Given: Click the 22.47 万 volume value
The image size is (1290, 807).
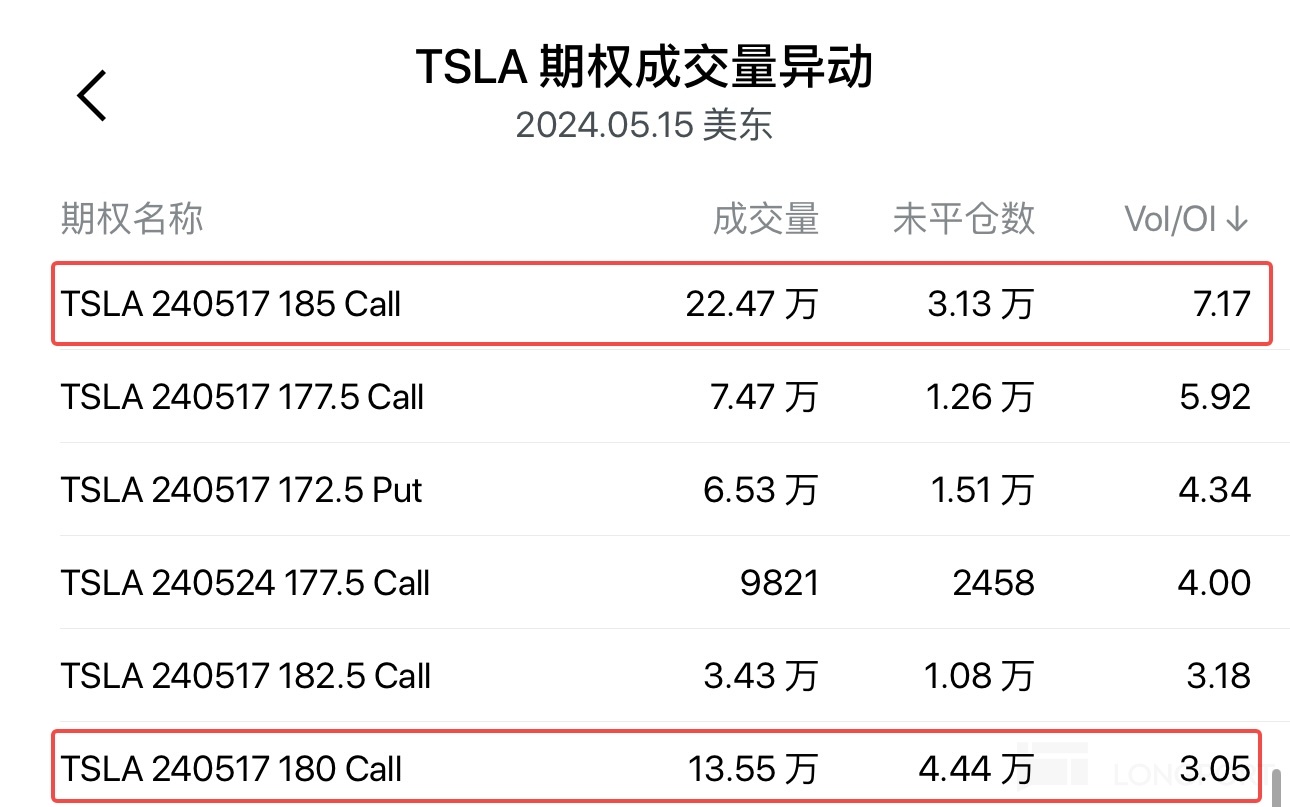Looking at the screenshot, I should point(751,304).
